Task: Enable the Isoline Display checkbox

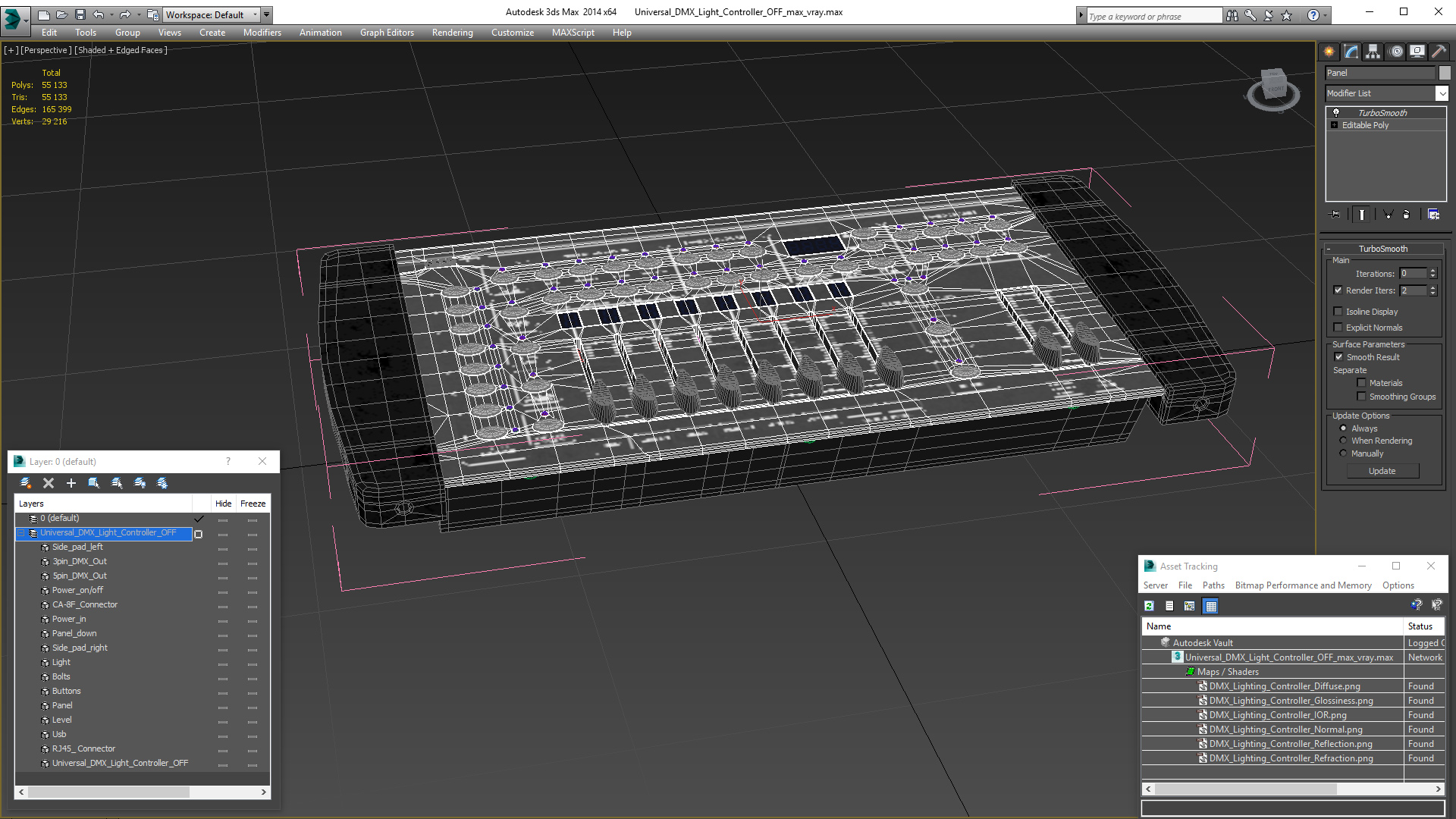Action: pyautogui.click(x=1338, y=312)
